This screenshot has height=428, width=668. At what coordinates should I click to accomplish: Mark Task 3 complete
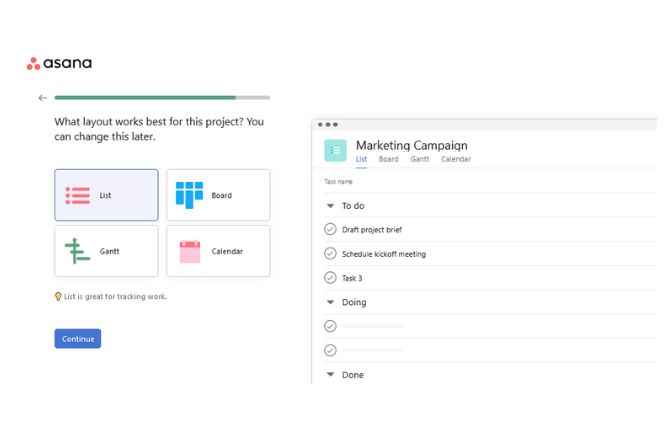click(x=330, y=278)
